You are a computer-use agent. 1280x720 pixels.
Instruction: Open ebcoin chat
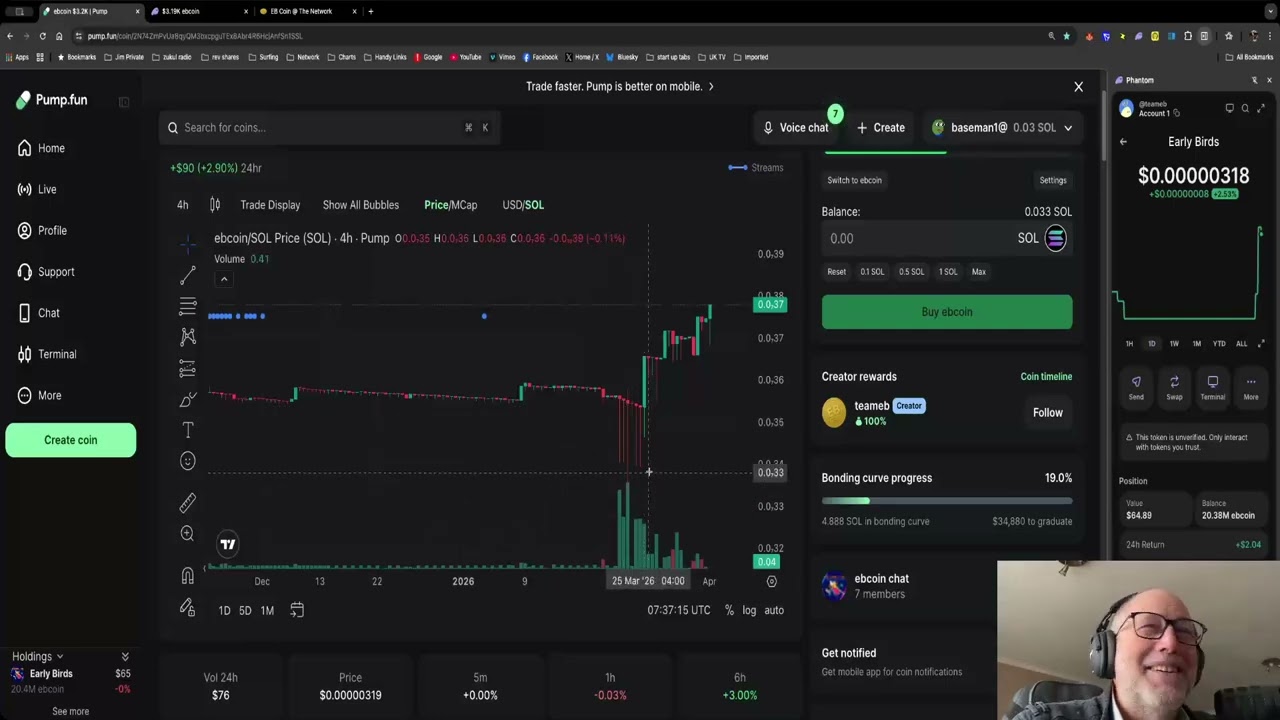pyautogui.click(x=881, y=579)
